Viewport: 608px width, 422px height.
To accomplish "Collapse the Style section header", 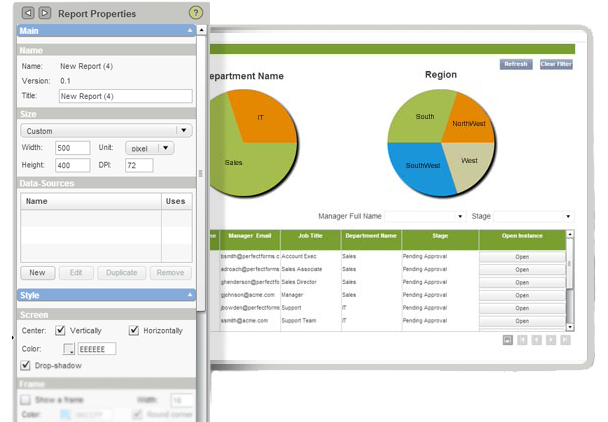I will coord(106,295).
